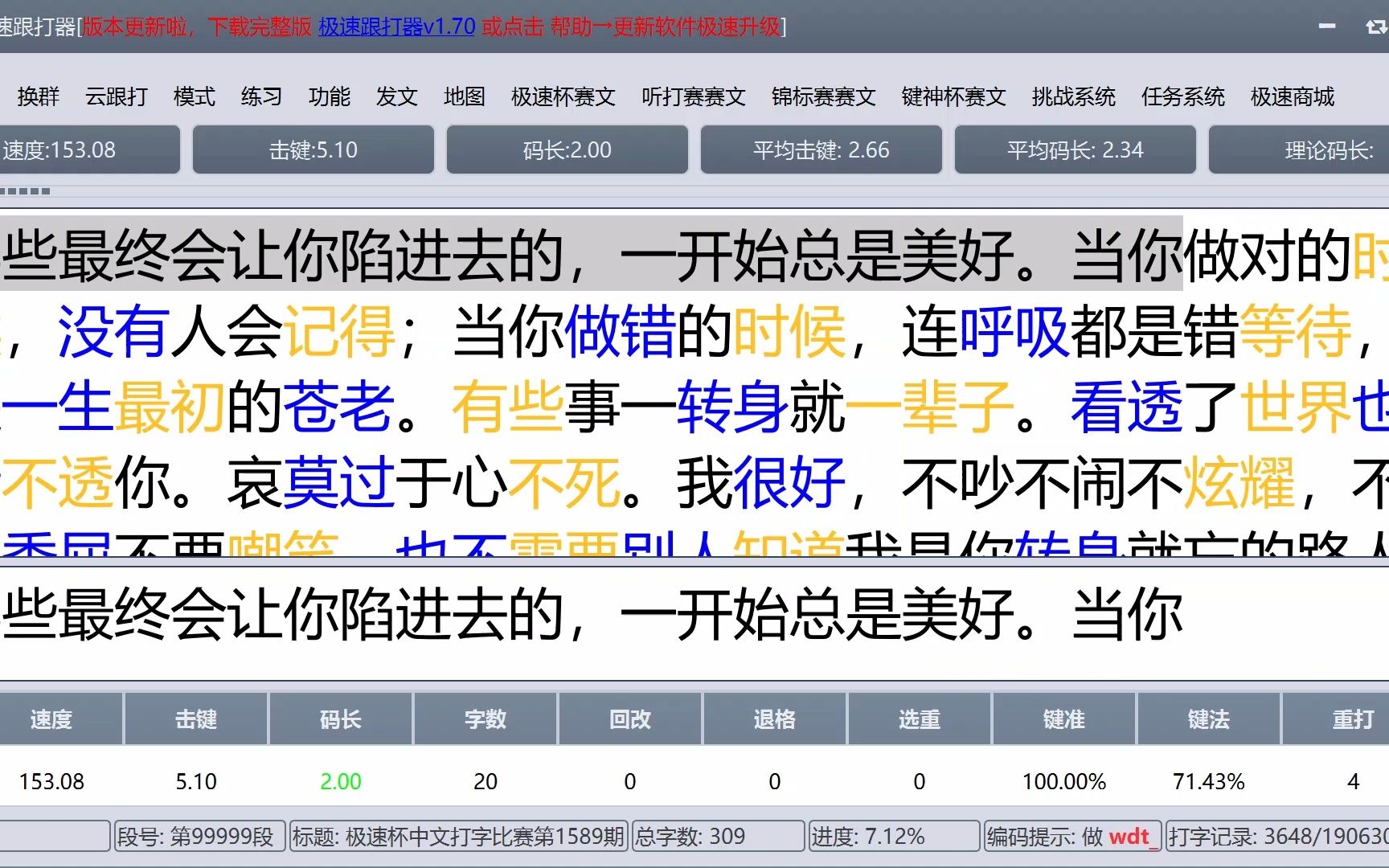Select the 71.43% 键法 cell

tap(1209, 781)
